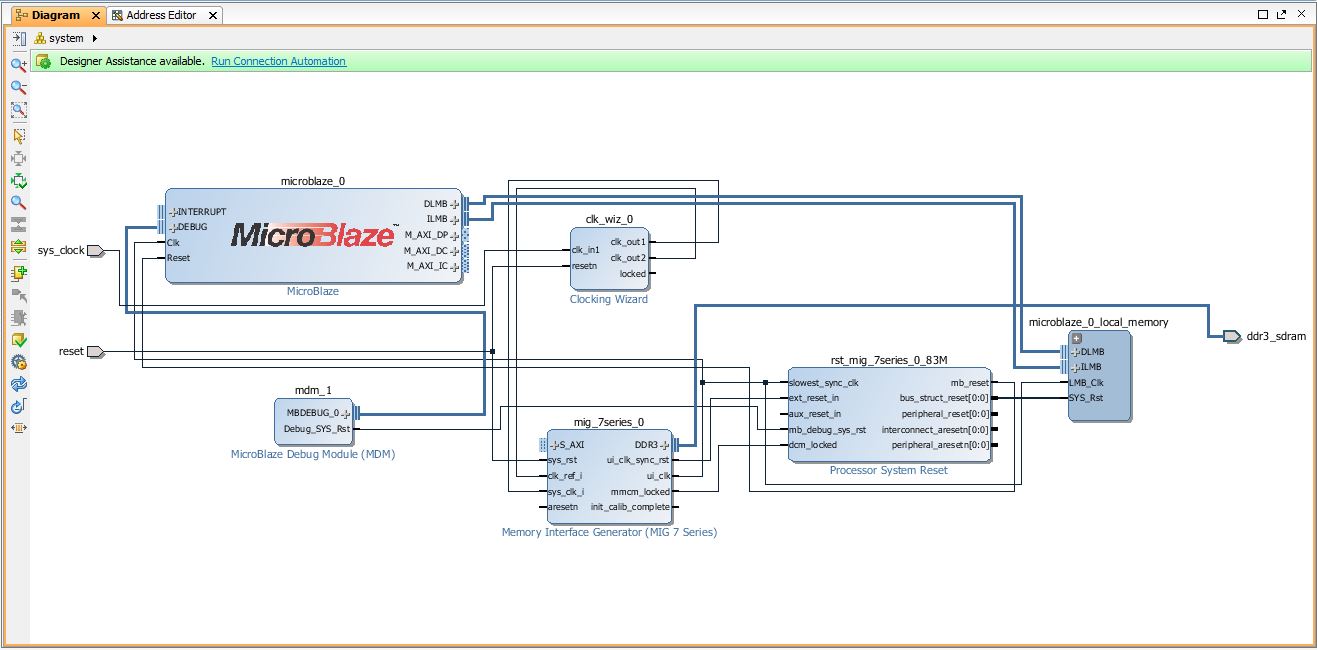Expand the MBDEBUG_0 pin on mdm_1
The width and height of the screenshot is (1317, 650).
(x=346, y=413)
